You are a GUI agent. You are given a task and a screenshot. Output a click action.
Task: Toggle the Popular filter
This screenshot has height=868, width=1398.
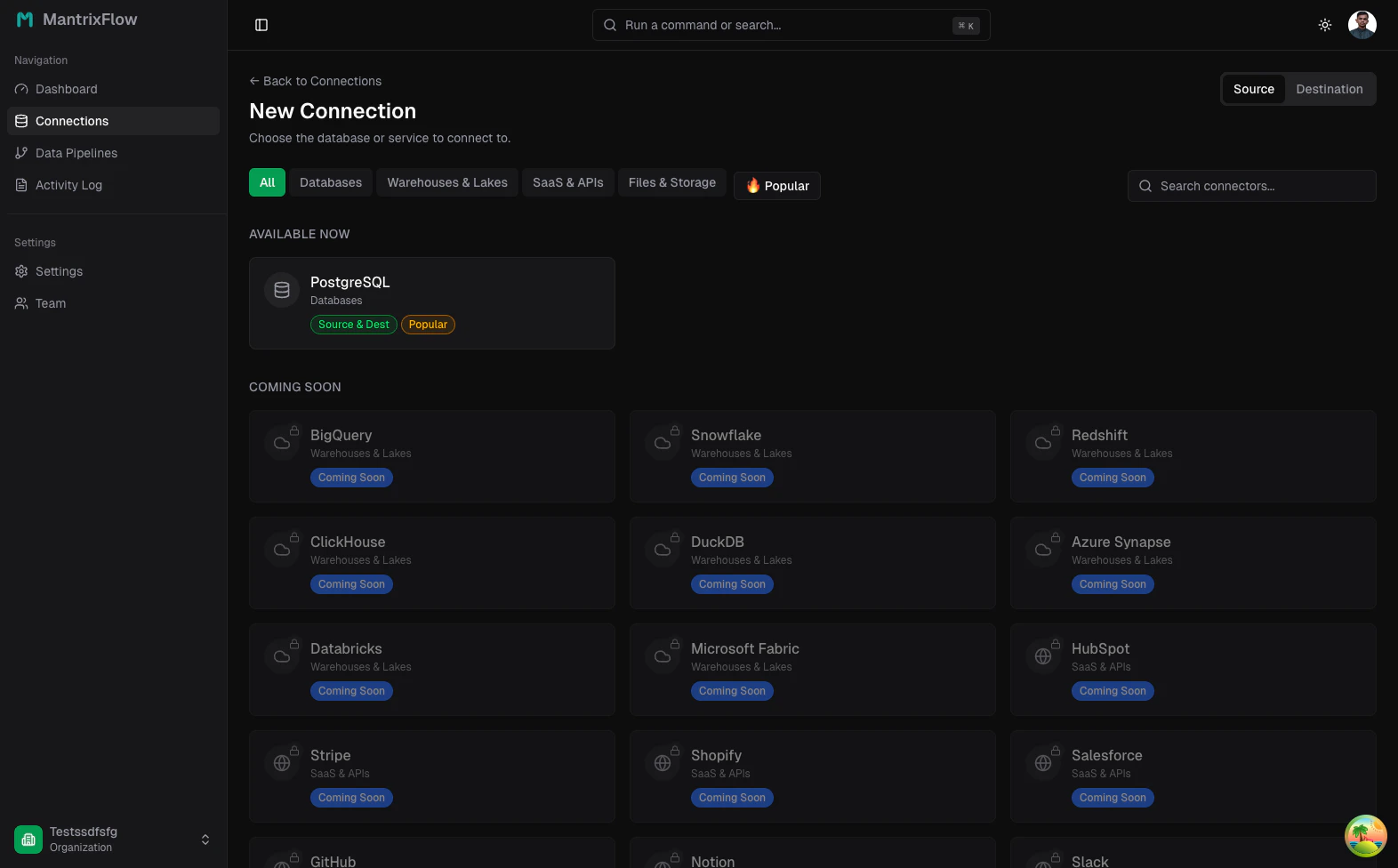tap(777, 186)
